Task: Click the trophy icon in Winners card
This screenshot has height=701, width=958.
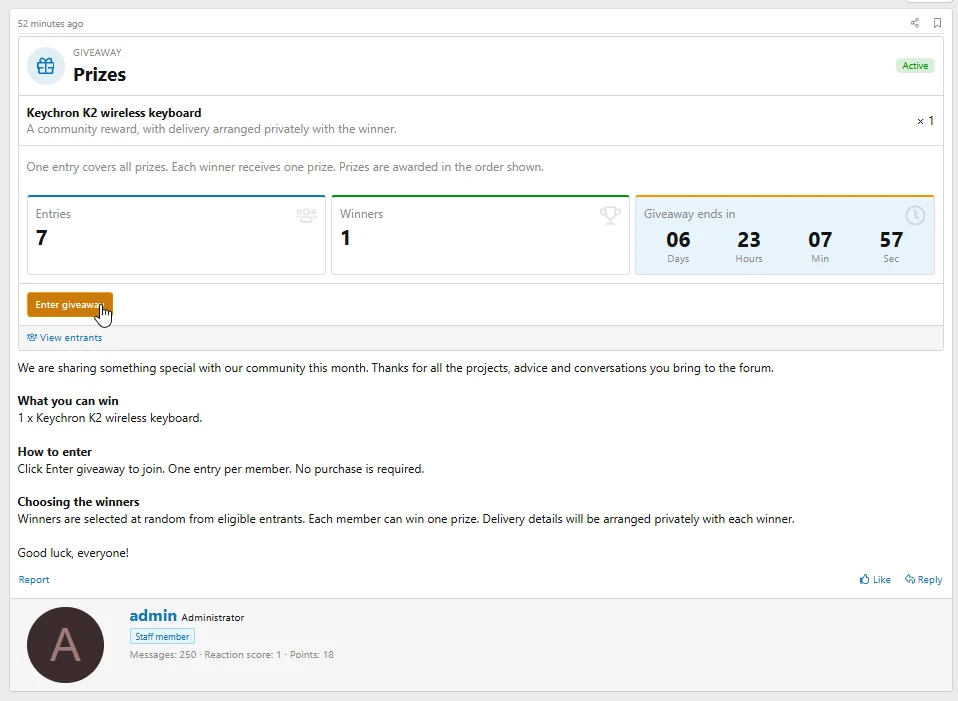Action: point(610,215)
